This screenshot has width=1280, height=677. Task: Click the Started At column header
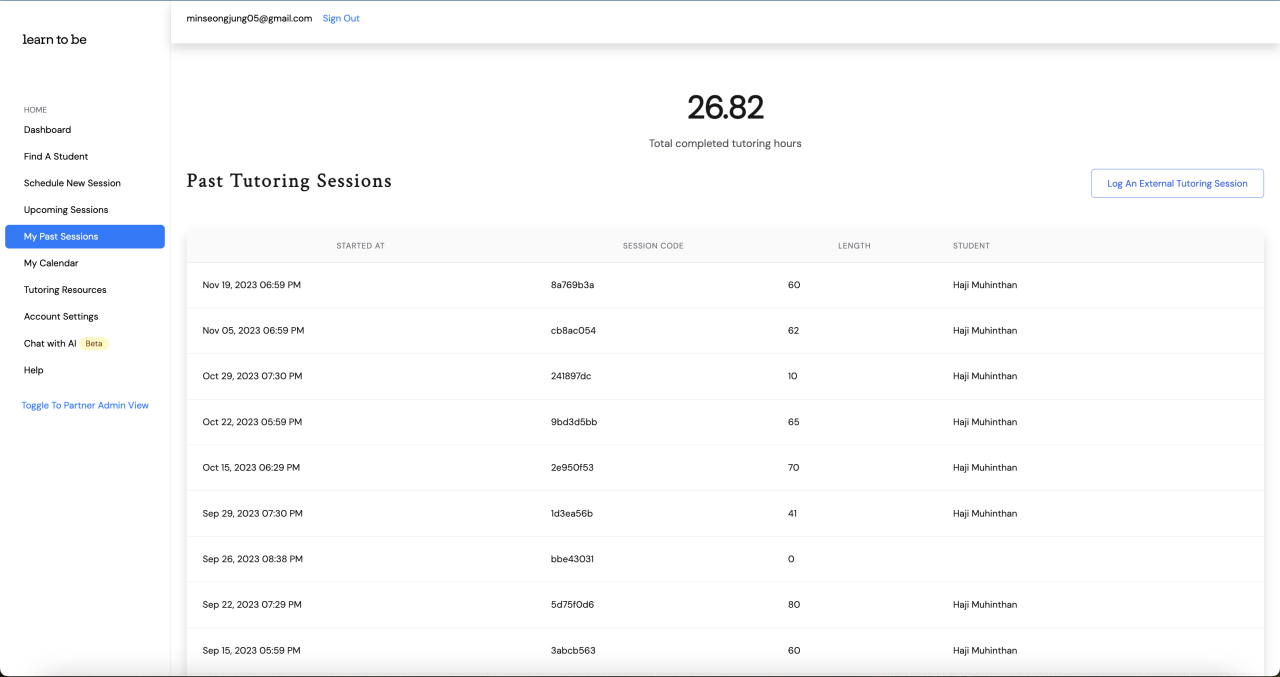click(x=360, y=246)
